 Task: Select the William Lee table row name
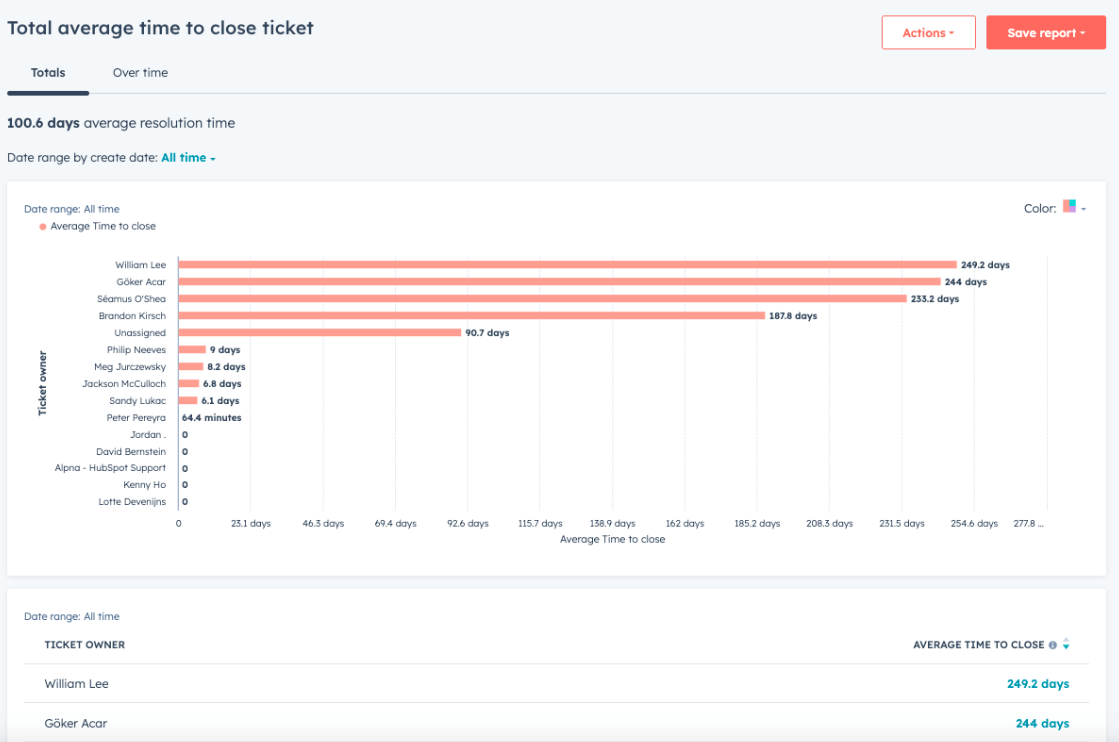(x=76, y=683)
